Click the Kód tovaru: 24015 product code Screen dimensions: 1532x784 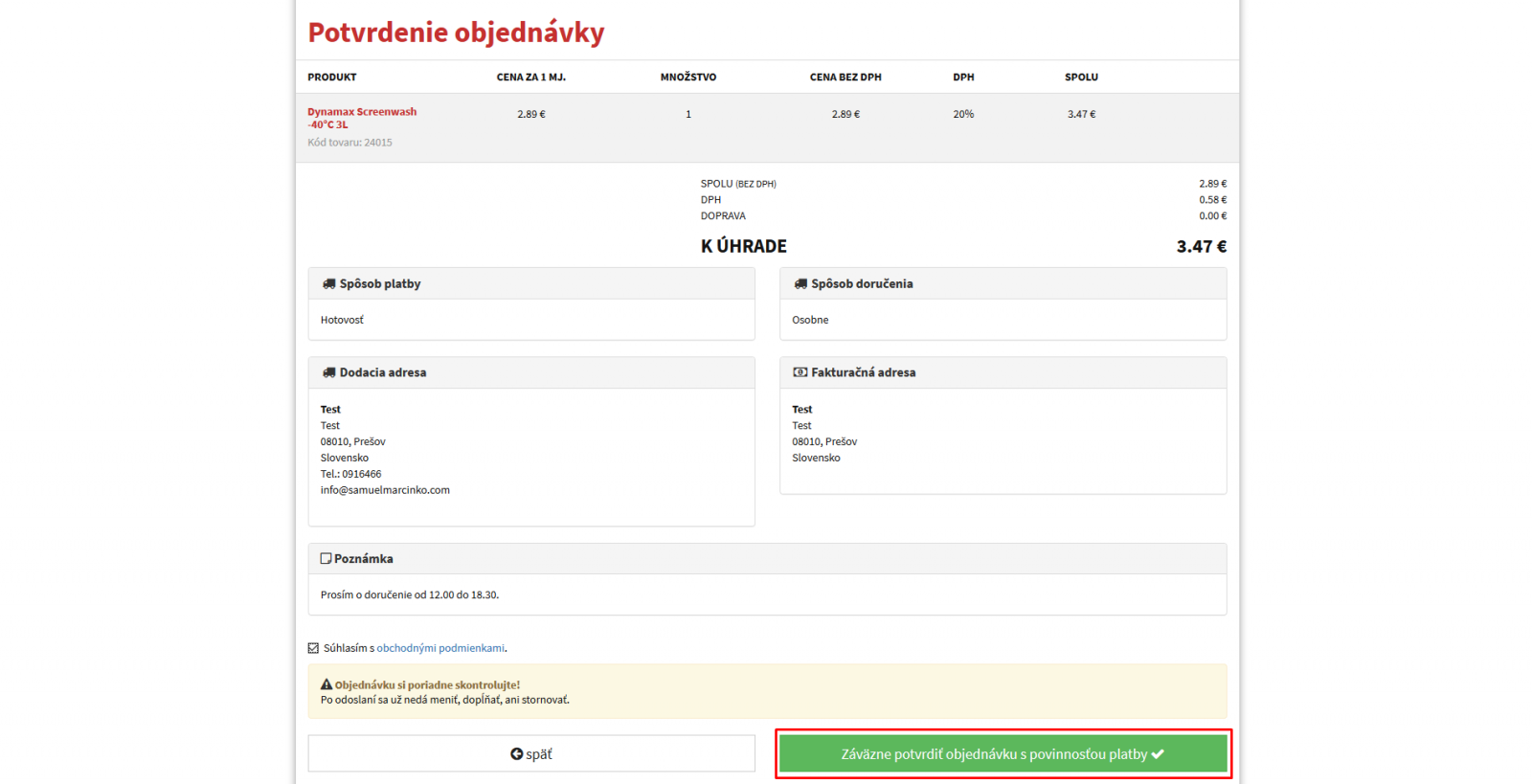(x=349, y=143)
